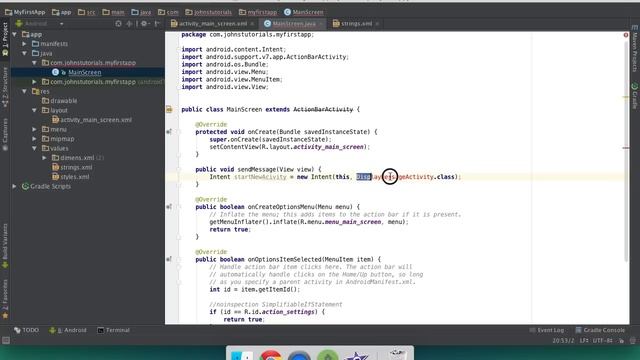640x360 pixels.
Task: Click the Gradle Scripts icon in project tree
Action: click(25, 186)
